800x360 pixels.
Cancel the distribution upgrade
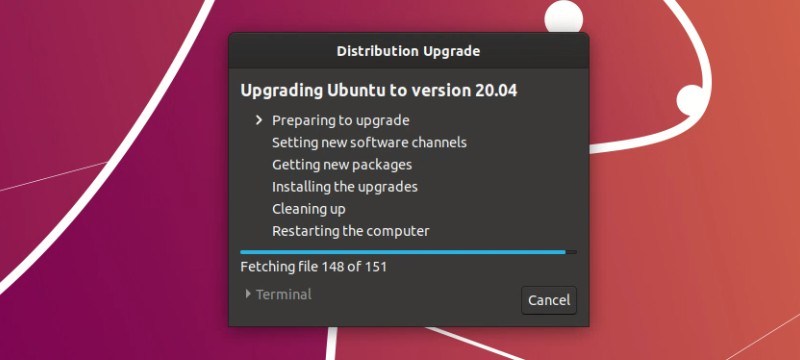[549, 300]
